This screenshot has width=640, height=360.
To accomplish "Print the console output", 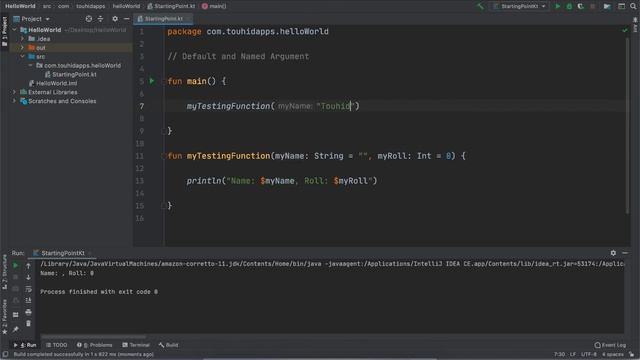I will 28,312.
